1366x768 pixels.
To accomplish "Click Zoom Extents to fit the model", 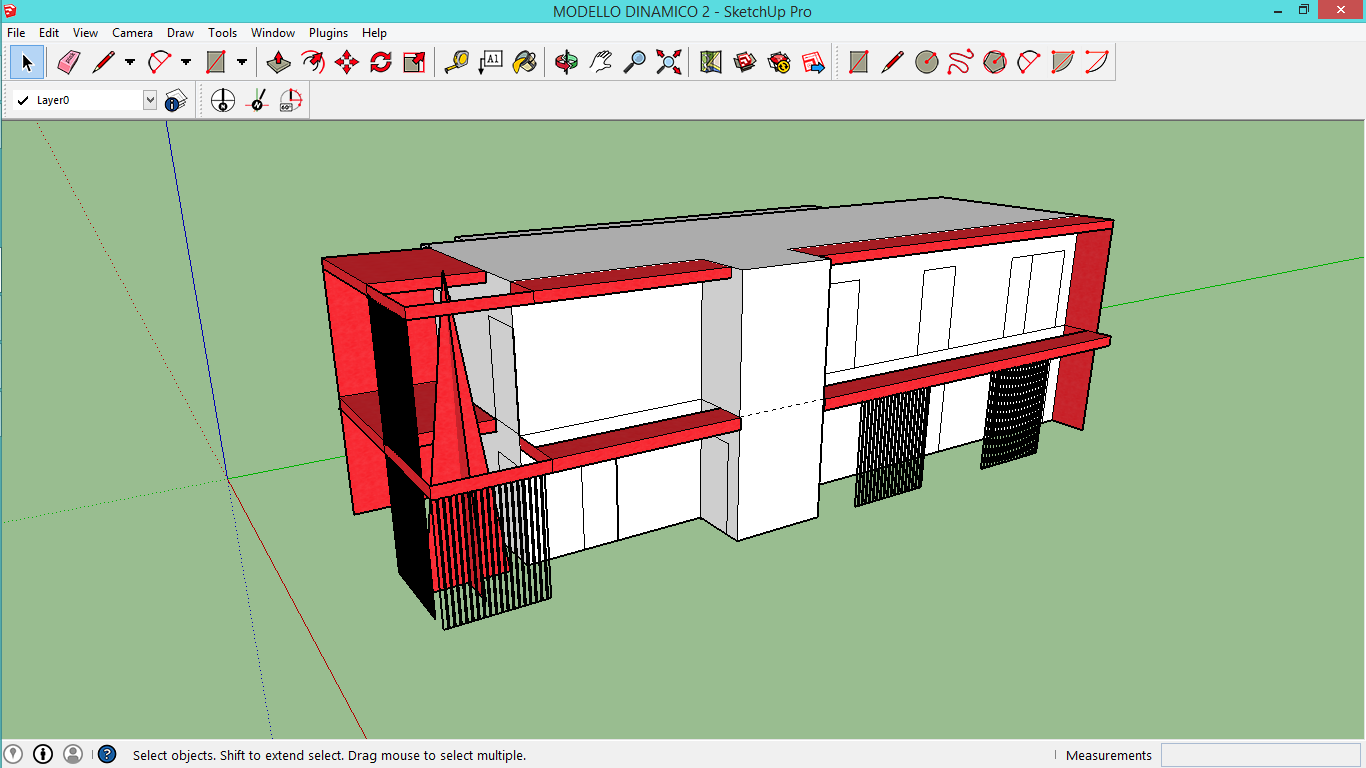I will pos(668,61).
